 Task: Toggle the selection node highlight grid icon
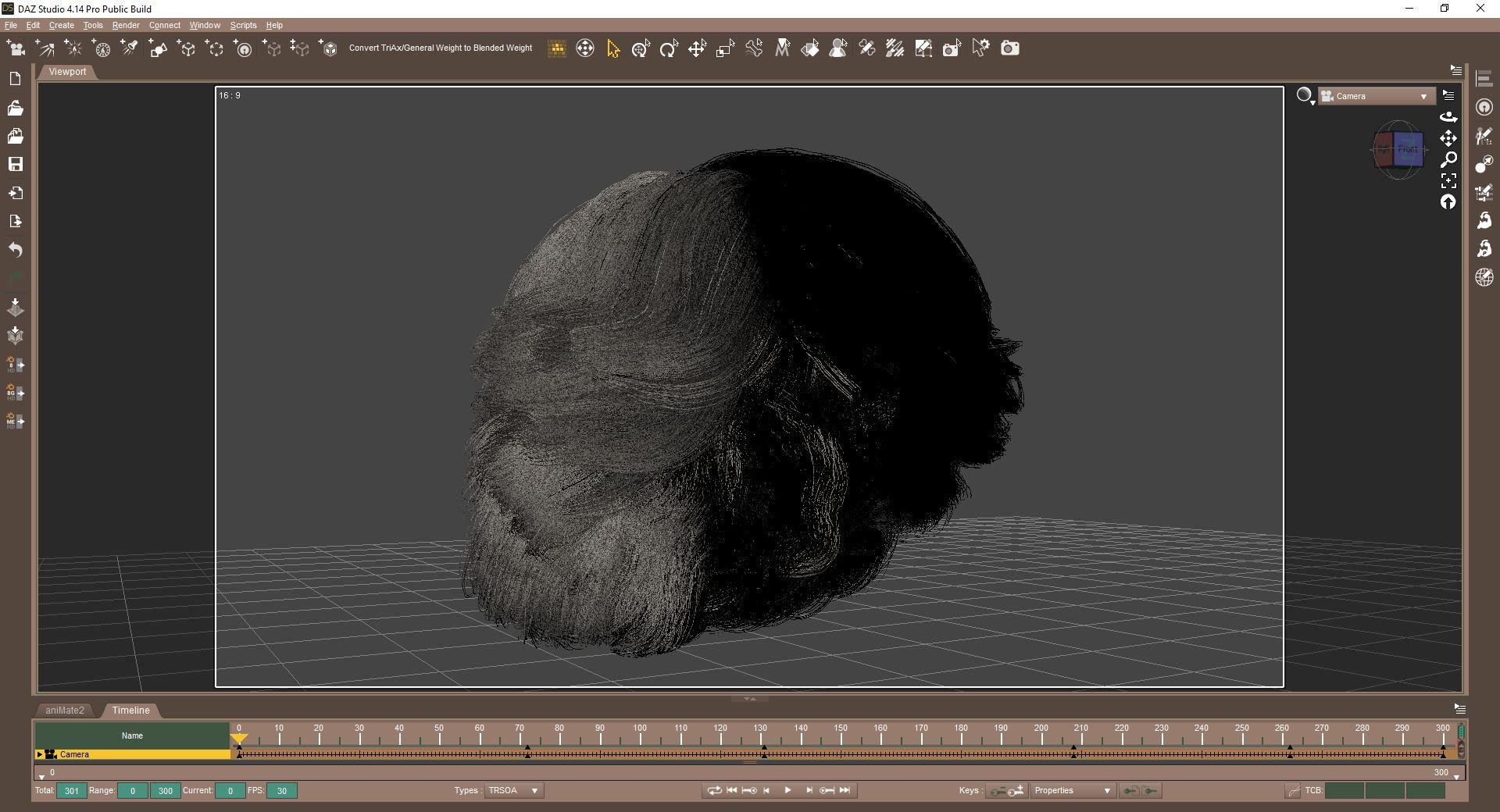(x=557, y=48)
